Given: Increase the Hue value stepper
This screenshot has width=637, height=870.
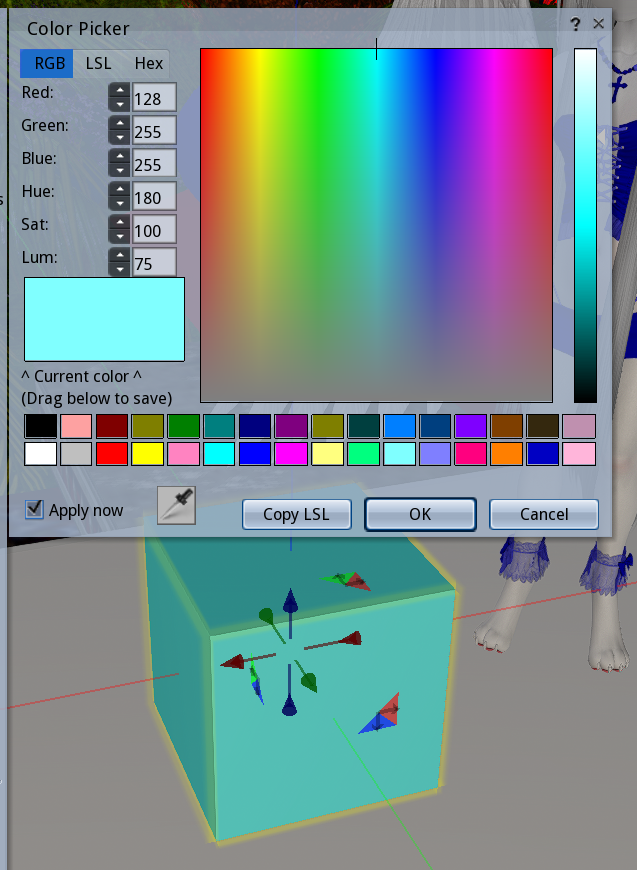Looking at the screenshot, I should click(x=119, y=189).
